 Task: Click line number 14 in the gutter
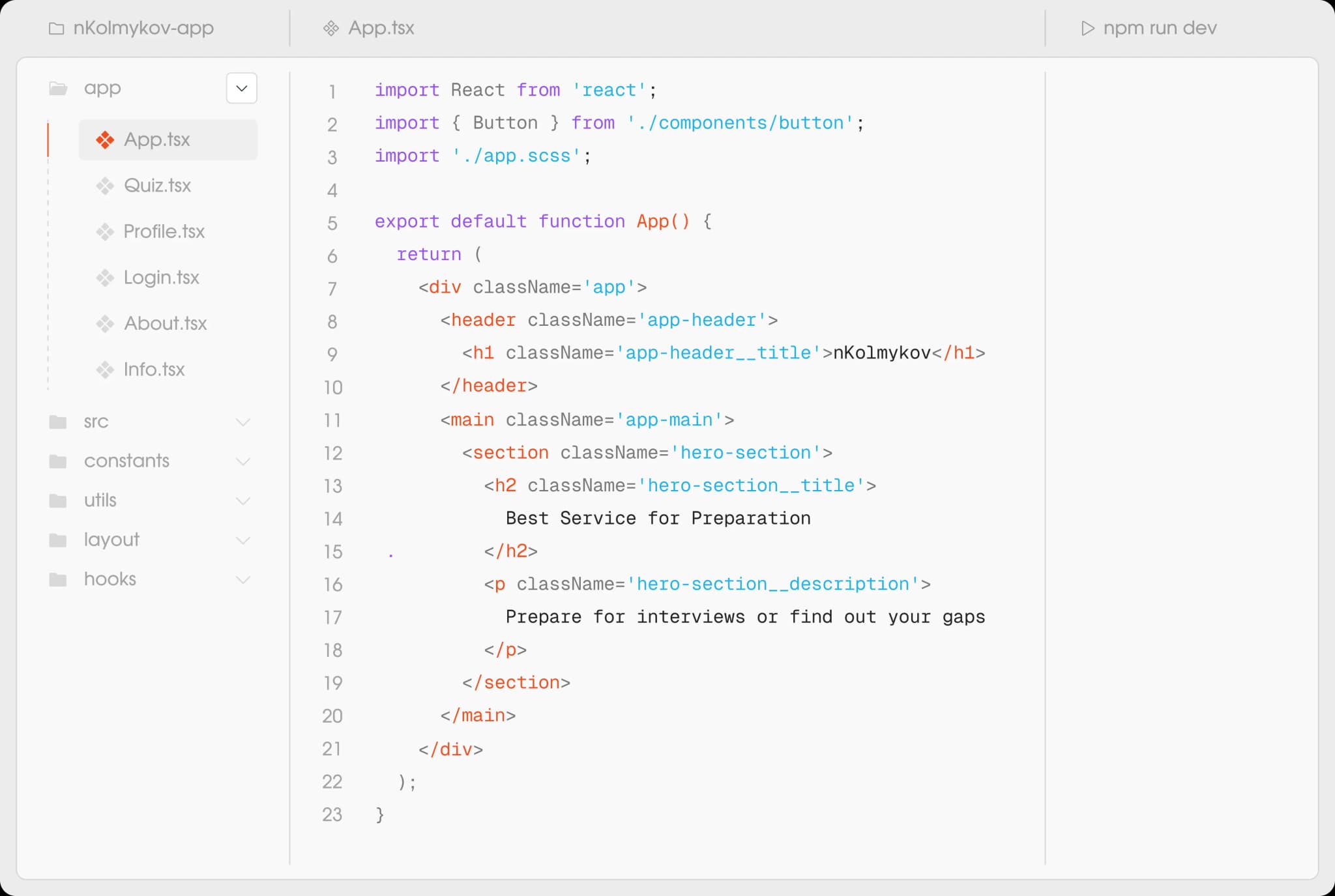pos(332,519)
